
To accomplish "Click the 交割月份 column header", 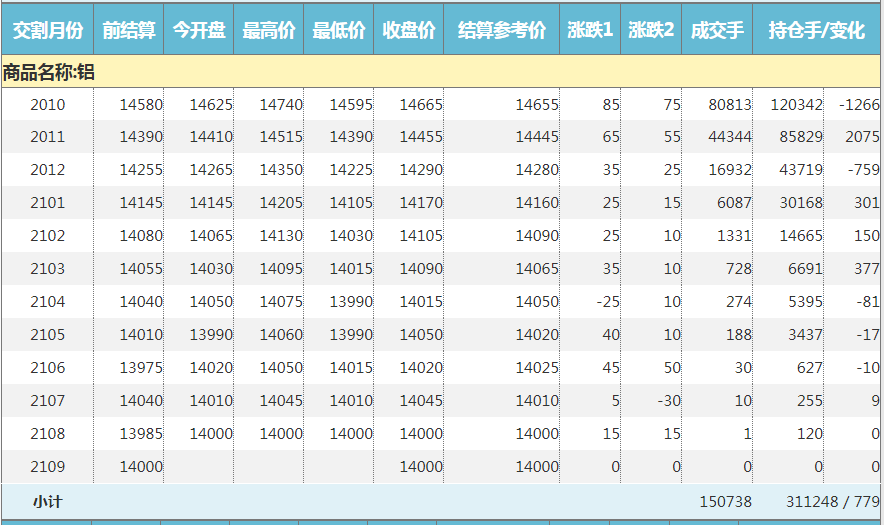I will [47, 30].
